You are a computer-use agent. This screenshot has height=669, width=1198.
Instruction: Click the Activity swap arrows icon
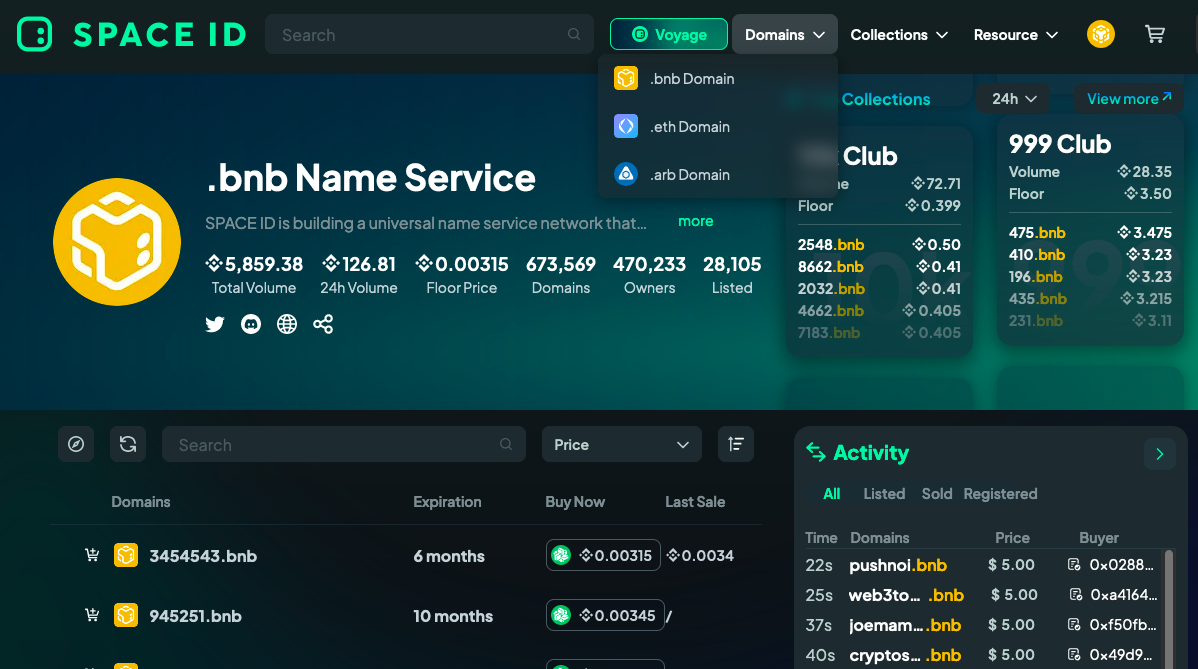pyautogui.click(x=816, y=453)
